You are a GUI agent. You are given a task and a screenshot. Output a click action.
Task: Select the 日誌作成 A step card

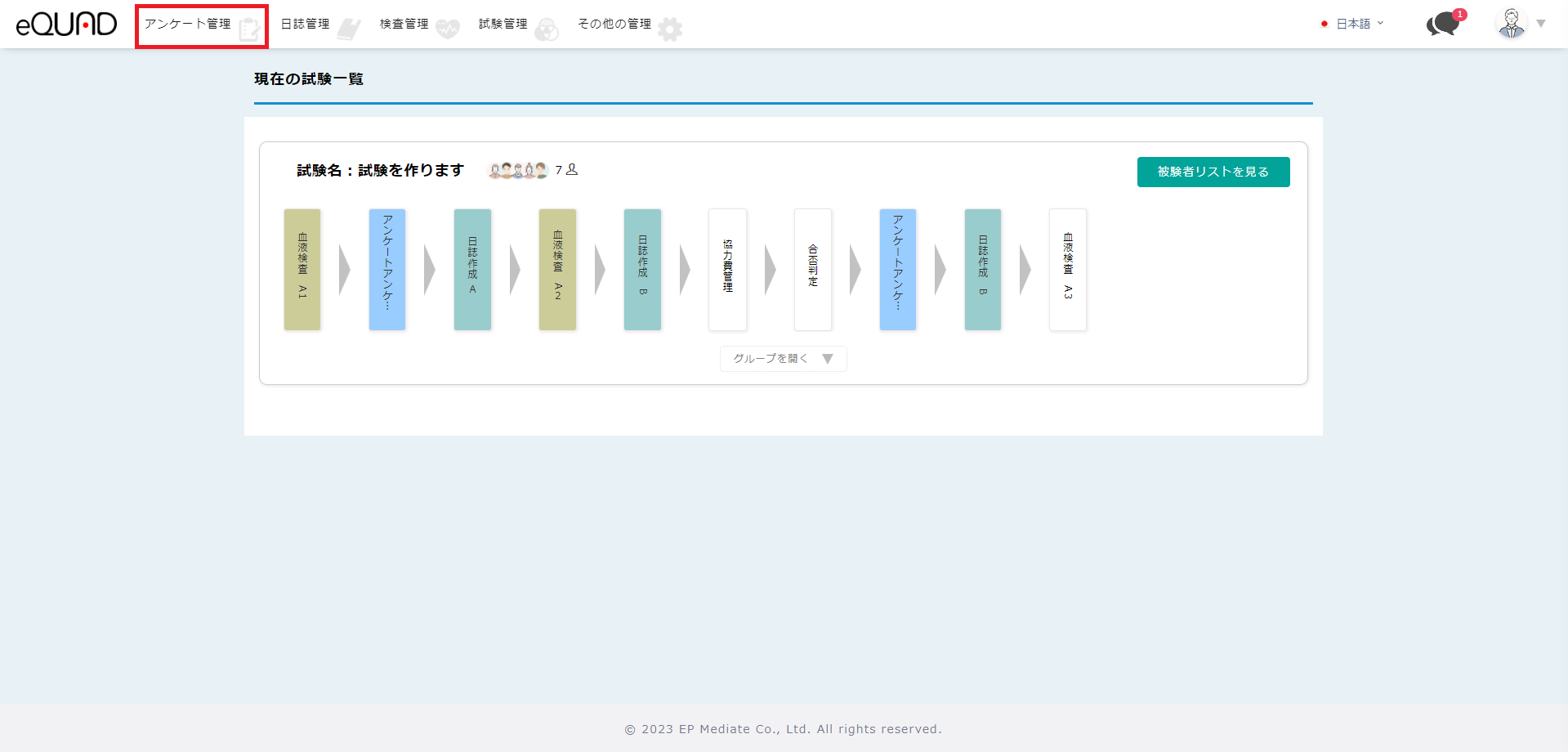472,269
